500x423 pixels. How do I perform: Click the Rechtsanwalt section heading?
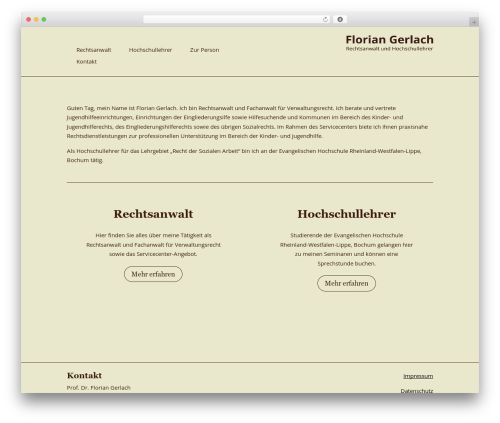tap(153, 214)
